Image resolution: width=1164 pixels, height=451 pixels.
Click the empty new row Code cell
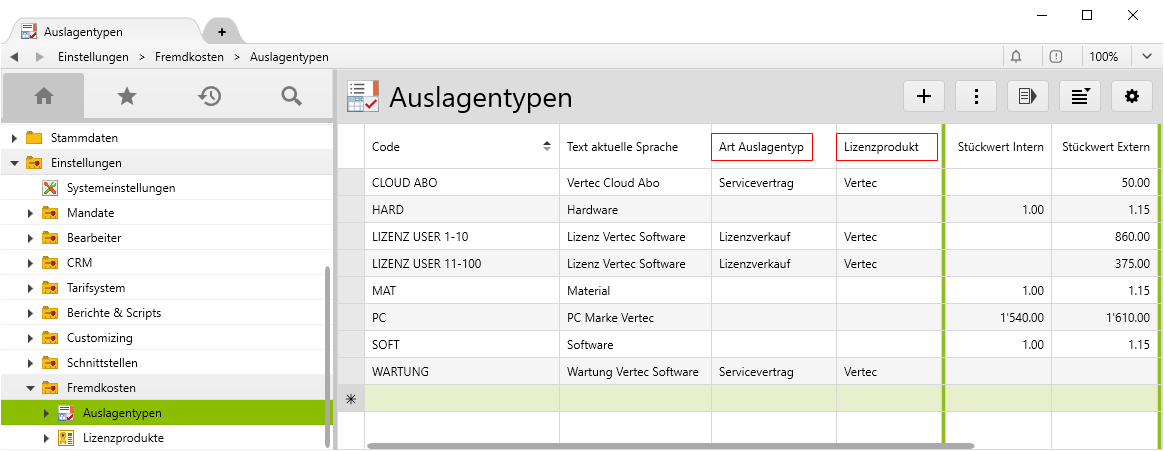coord(461,398)
